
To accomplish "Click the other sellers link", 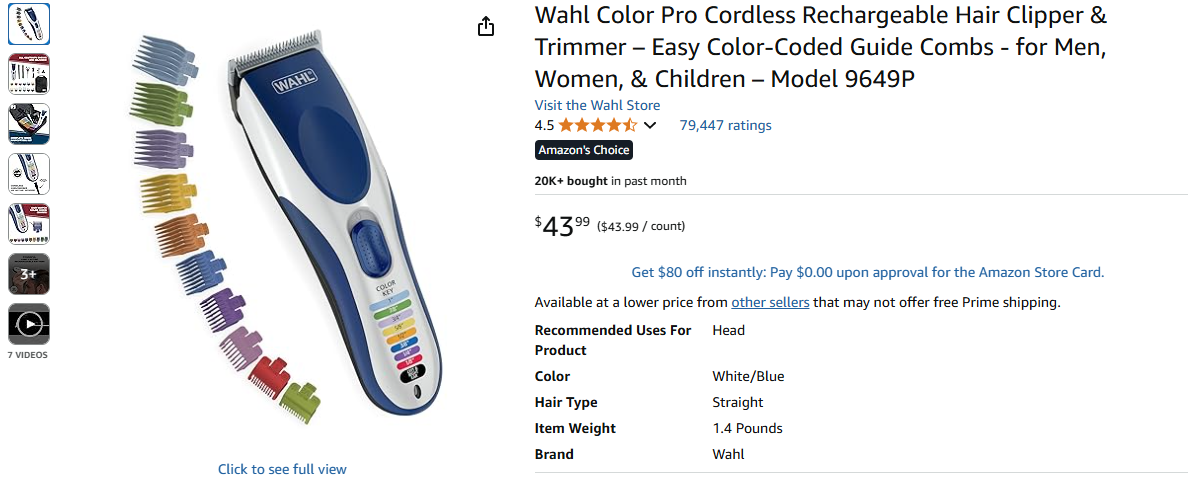I will tap(770, 302).
